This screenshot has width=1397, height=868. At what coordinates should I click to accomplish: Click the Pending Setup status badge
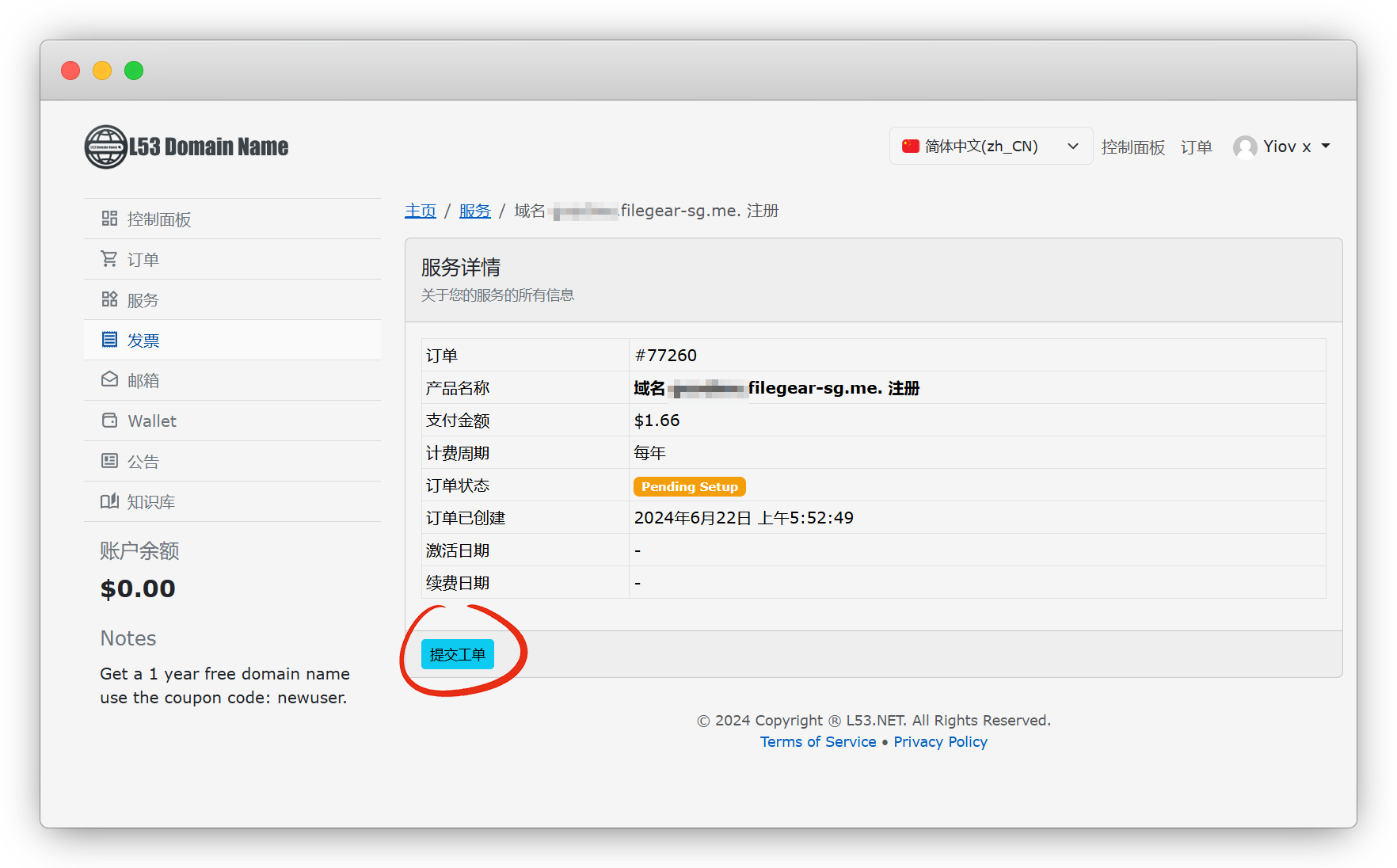689,486
